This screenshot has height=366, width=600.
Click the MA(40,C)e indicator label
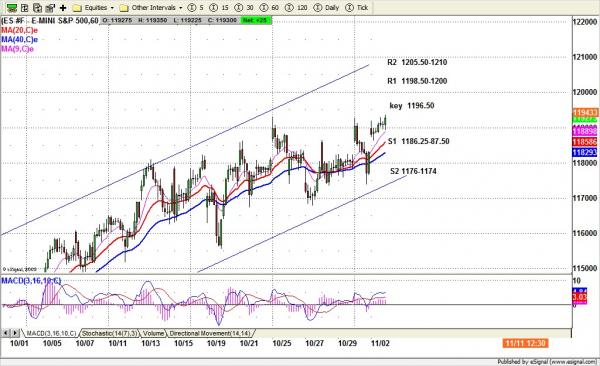click(20, 39)
